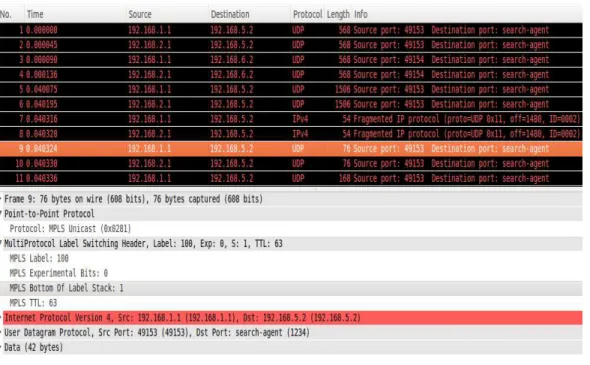590x365 pixels.
Task: Click destination 192.168.5.2 in packet 11
Action: pos(231,178)
